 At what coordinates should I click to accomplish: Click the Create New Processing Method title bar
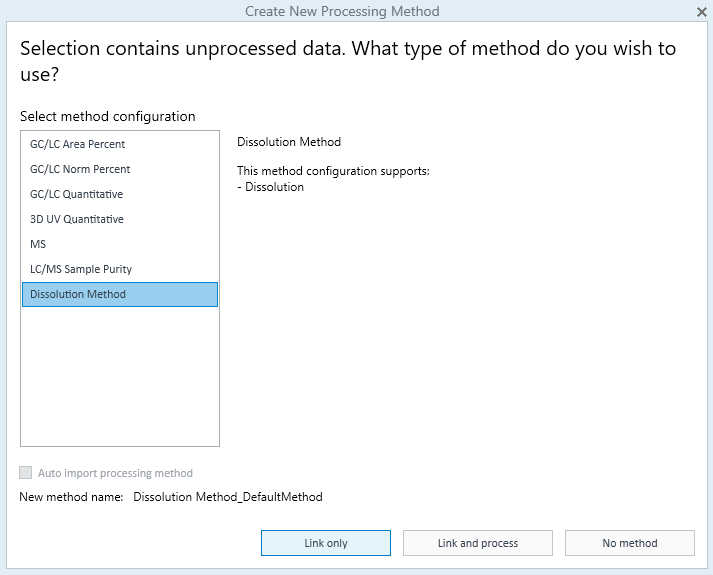pos(342,12)
